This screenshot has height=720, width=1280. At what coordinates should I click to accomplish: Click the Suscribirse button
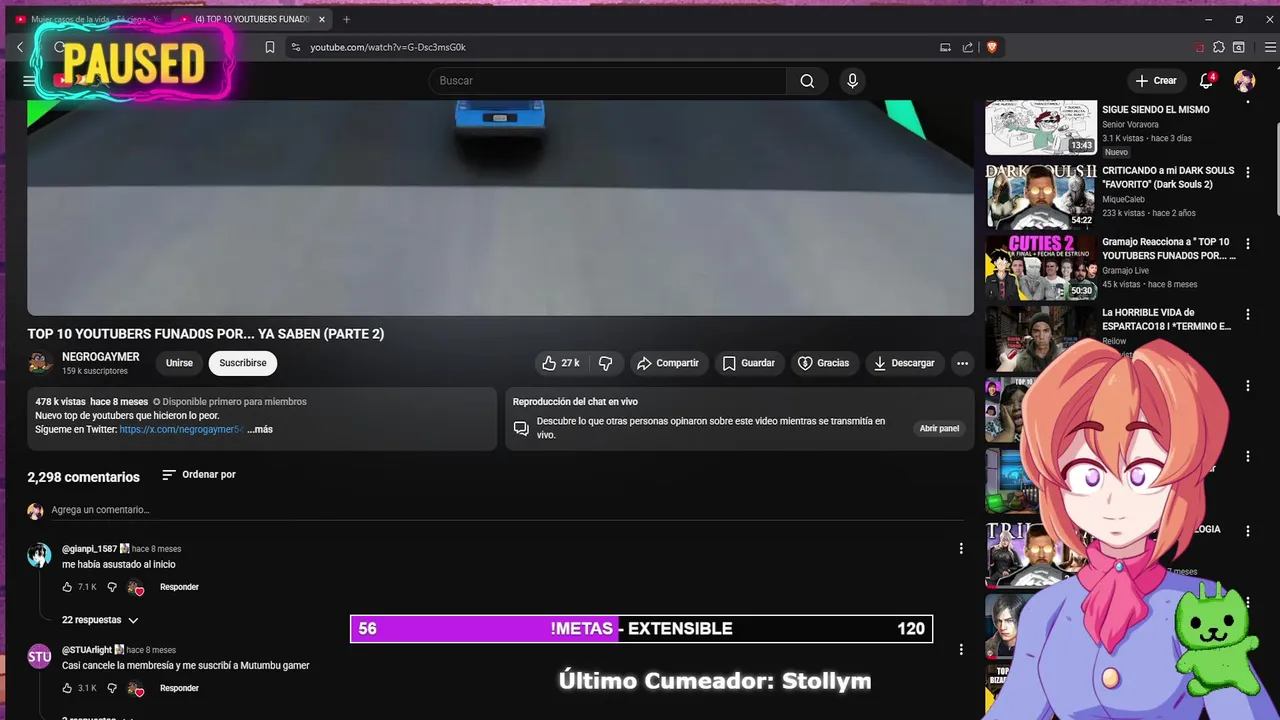[x=243, y=363]
